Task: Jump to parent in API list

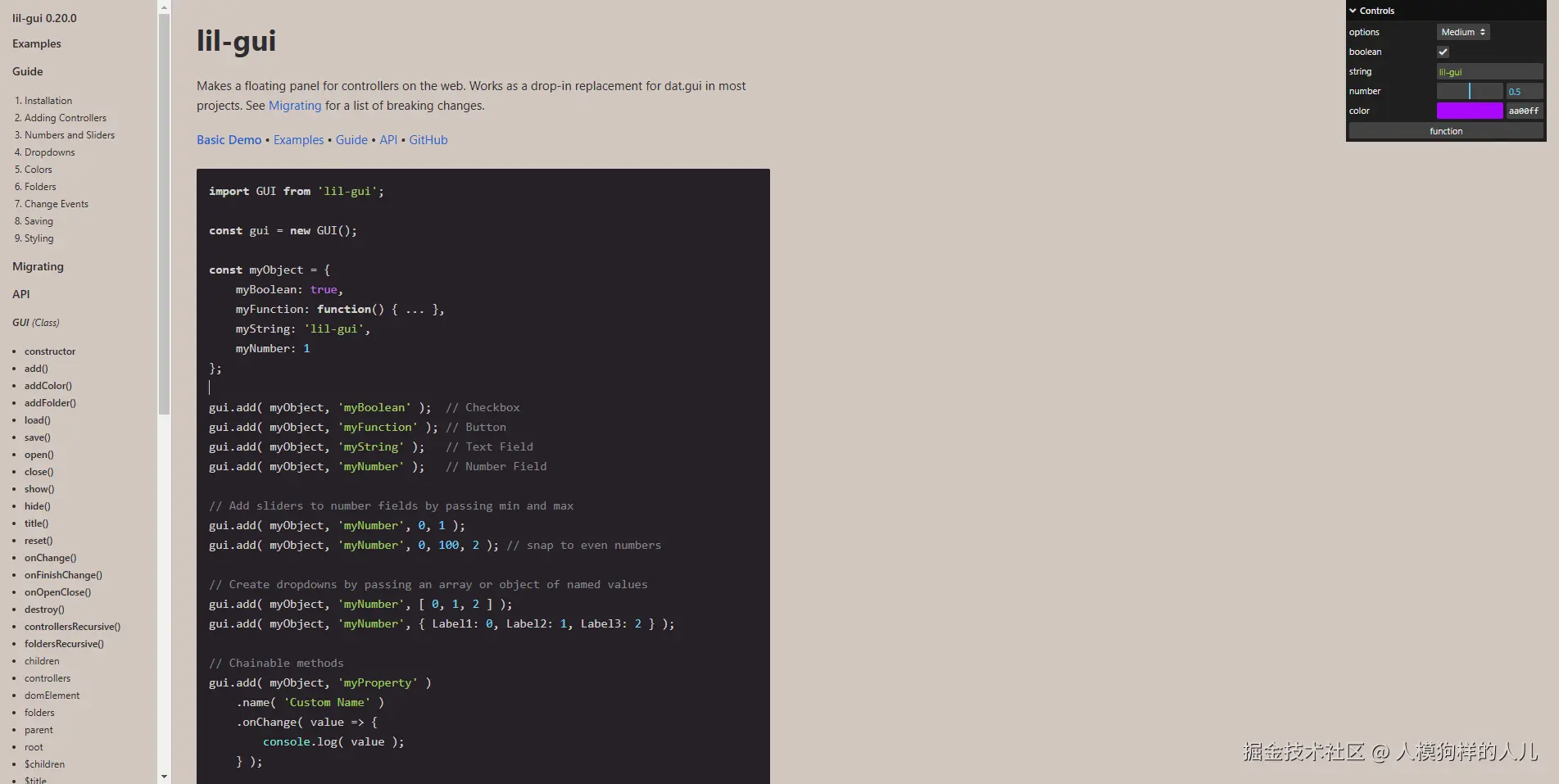Action: tap(39, 730)
